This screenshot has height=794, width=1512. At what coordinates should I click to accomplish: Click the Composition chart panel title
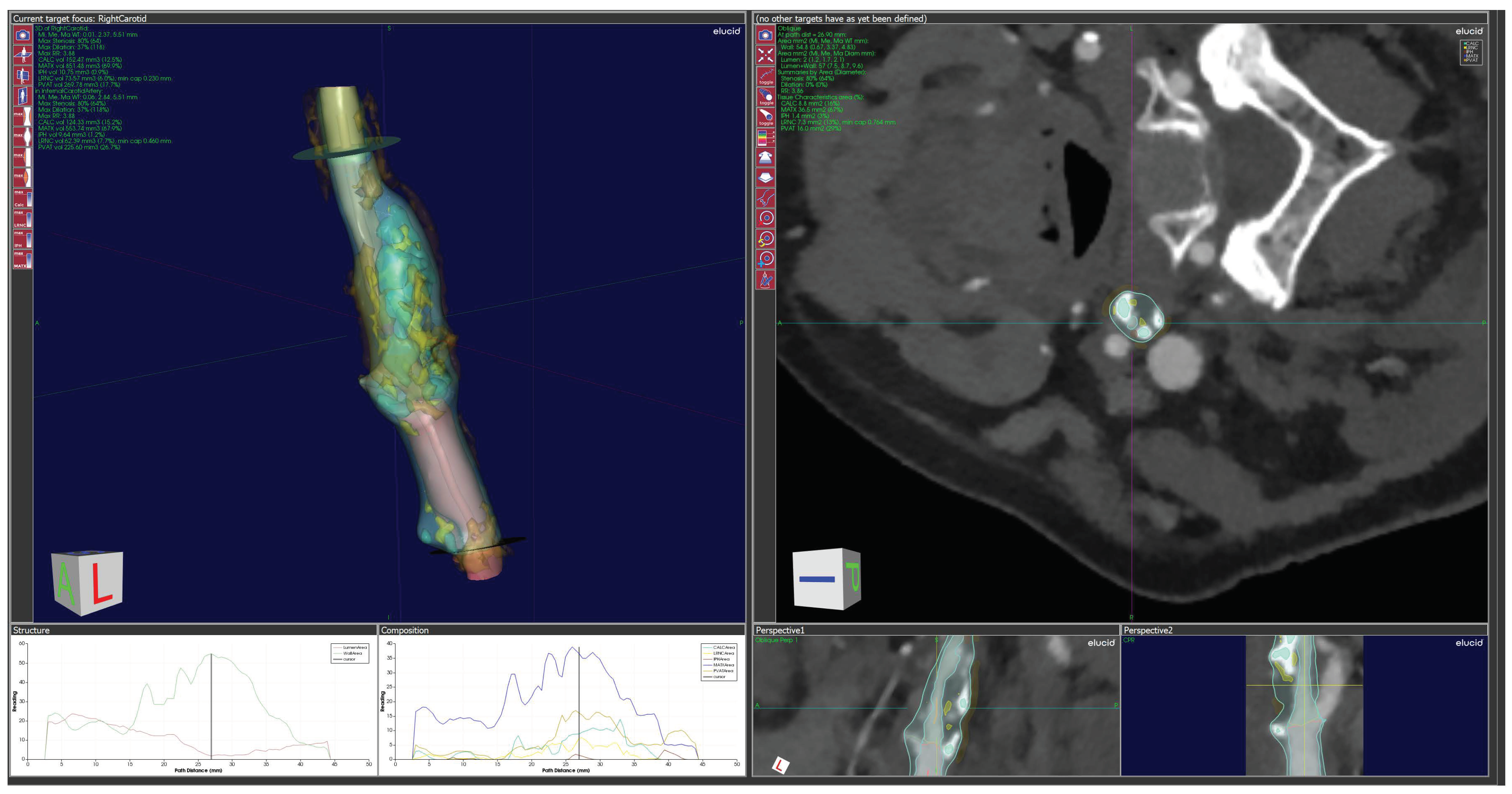tap(405, 630)
